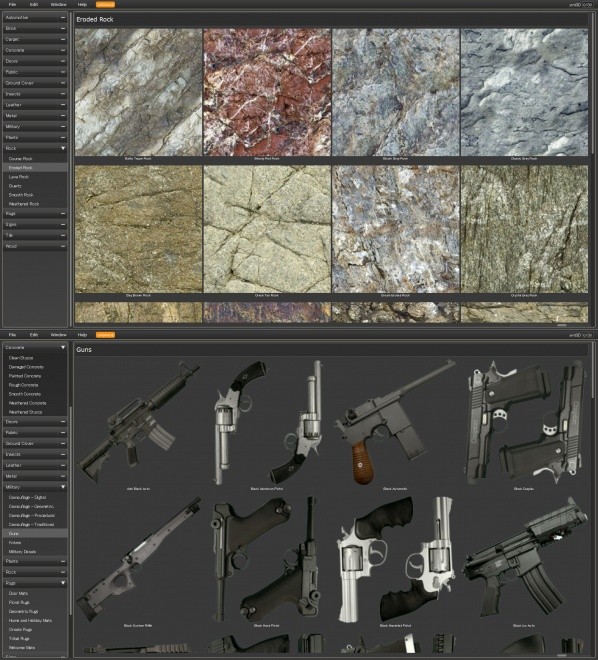
Task: Select the Painted Concrete subcategory
Action: click(35, 376)
